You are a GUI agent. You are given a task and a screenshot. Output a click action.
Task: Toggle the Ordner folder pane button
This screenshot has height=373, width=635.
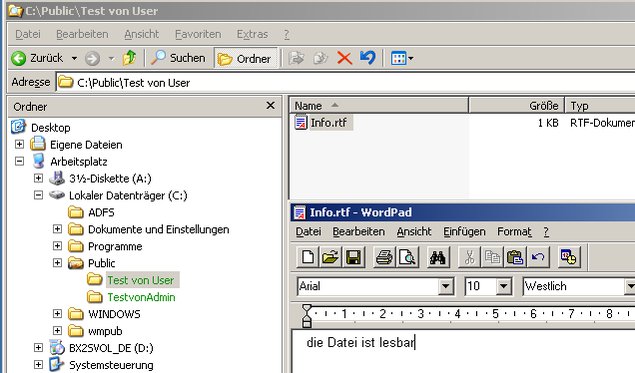click(x=245, y=59)
